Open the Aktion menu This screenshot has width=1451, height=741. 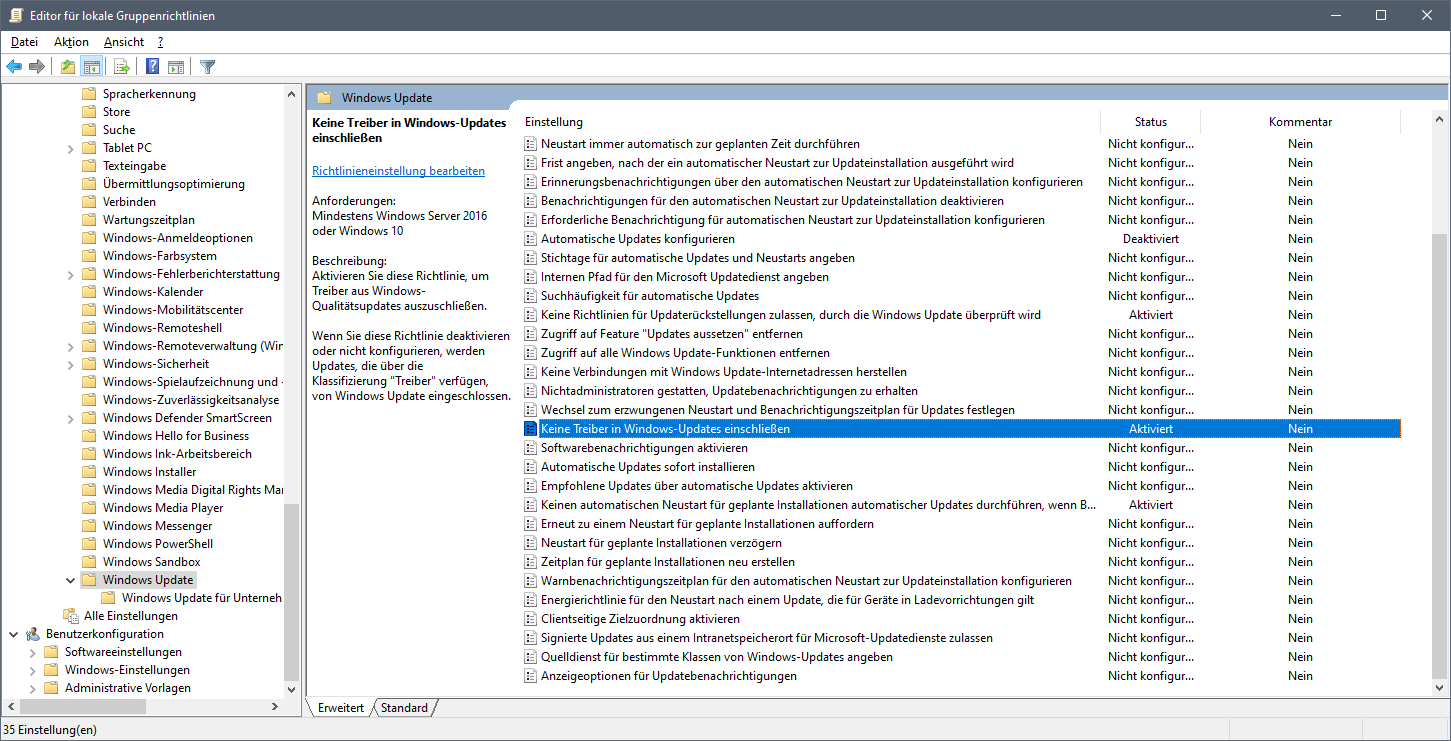pos(71,42)
